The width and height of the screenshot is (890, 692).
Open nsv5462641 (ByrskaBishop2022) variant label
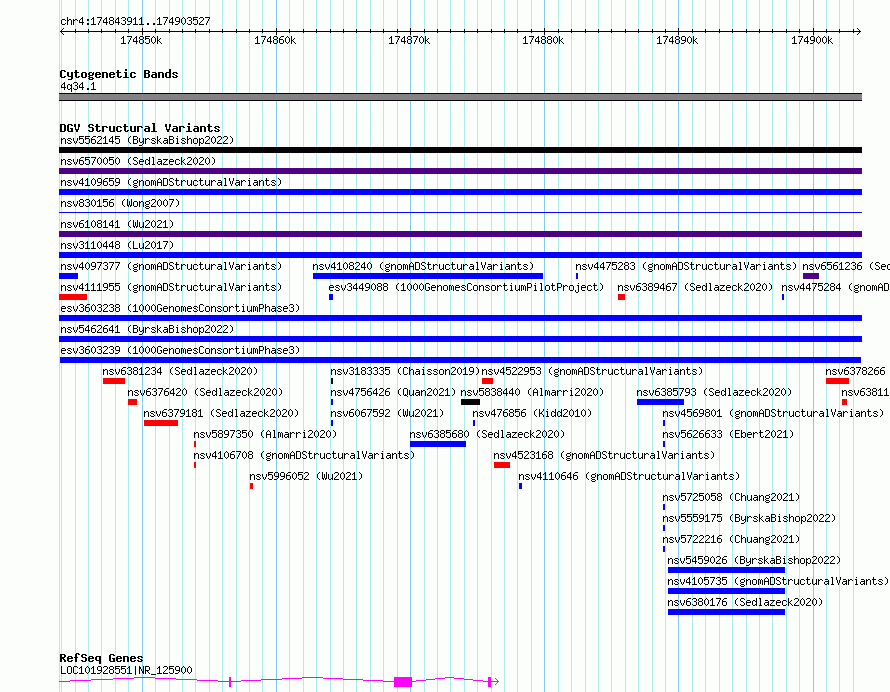point(147,329)
